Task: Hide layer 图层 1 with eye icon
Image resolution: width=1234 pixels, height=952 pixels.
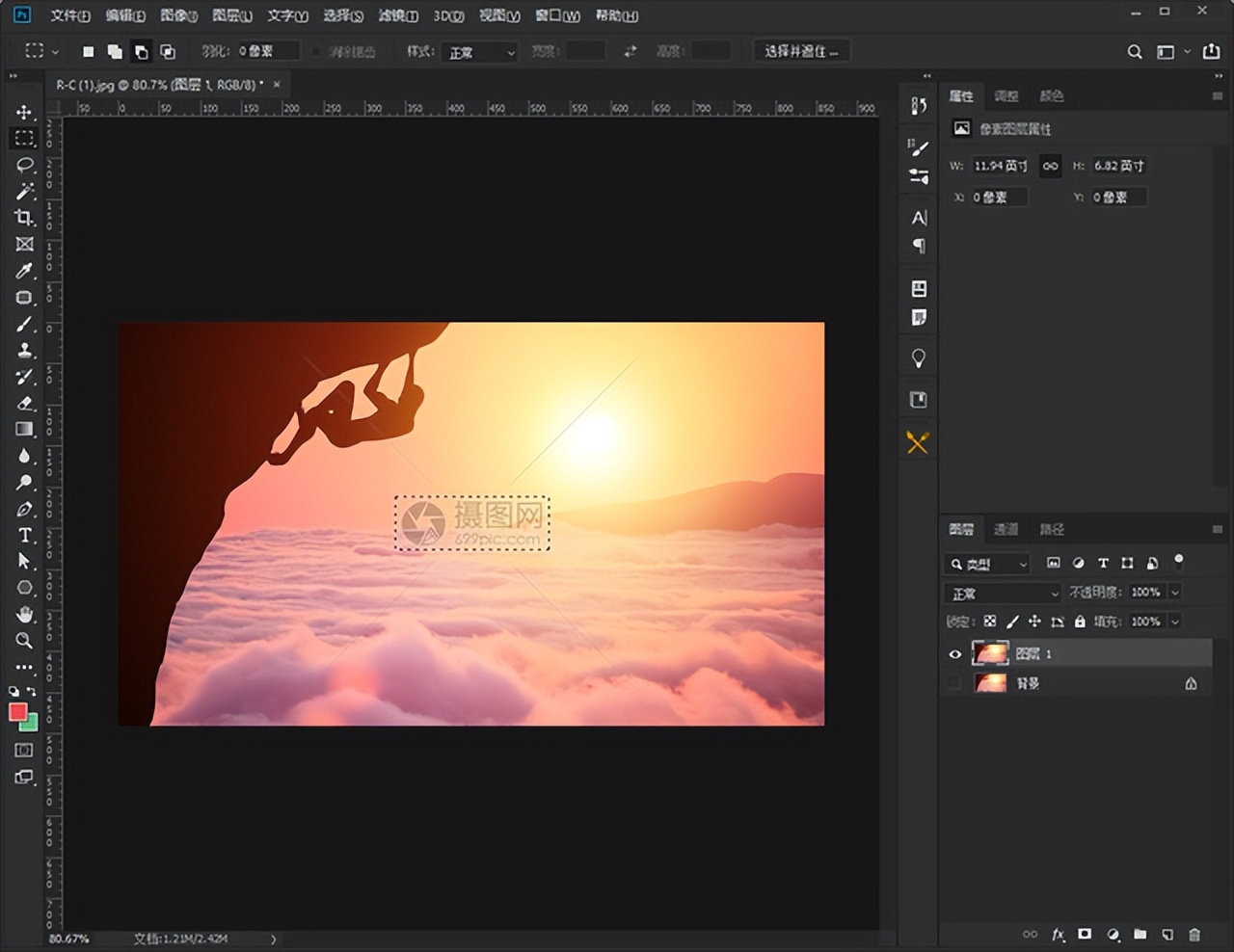Action: [954, 654]
